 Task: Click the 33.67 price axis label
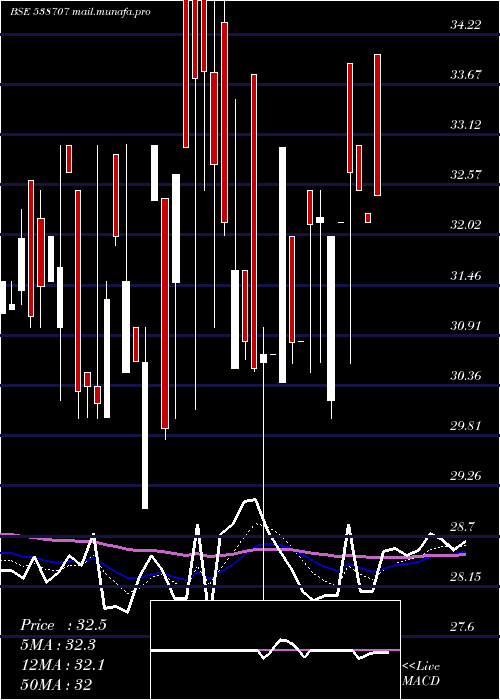click(x=466, y=75)
